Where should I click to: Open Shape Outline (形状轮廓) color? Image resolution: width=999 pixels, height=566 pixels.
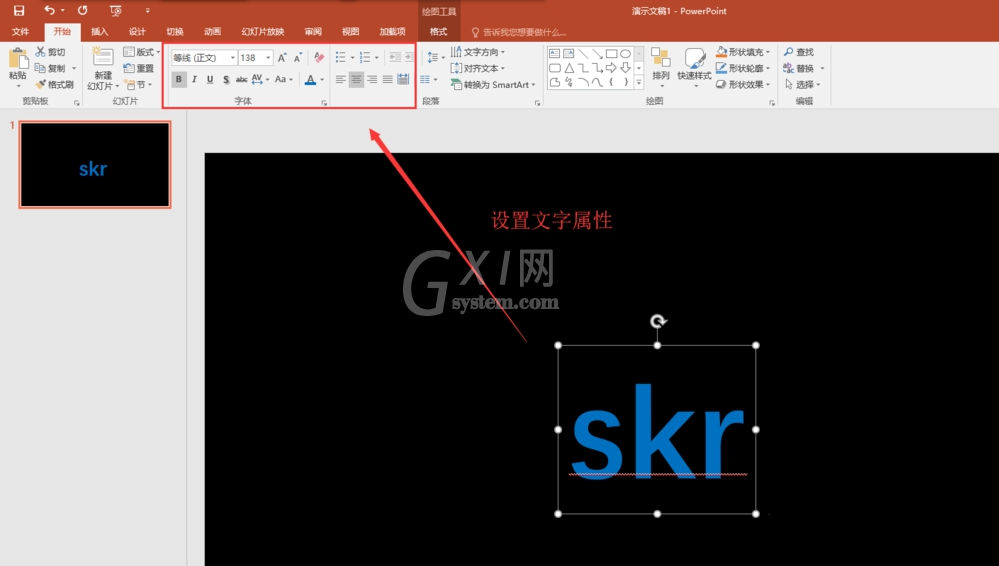pyautogui.click(x=743, y=68)
